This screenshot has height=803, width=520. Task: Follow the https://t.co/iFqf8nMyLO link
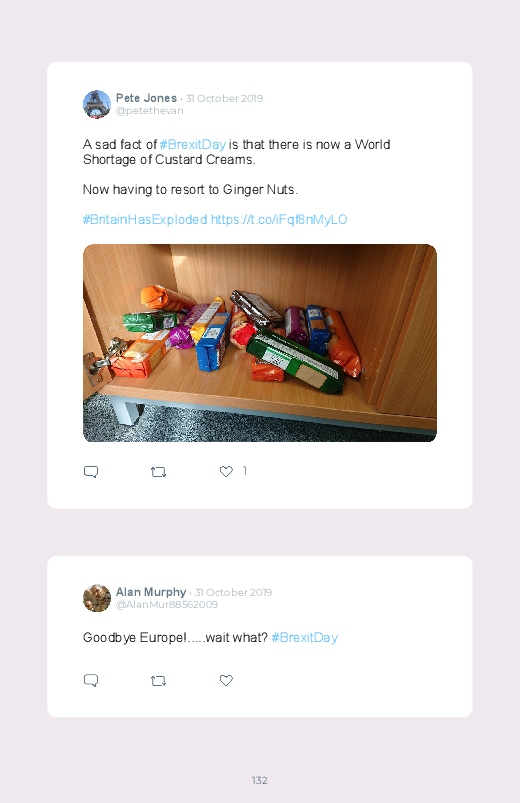point(279,220)
